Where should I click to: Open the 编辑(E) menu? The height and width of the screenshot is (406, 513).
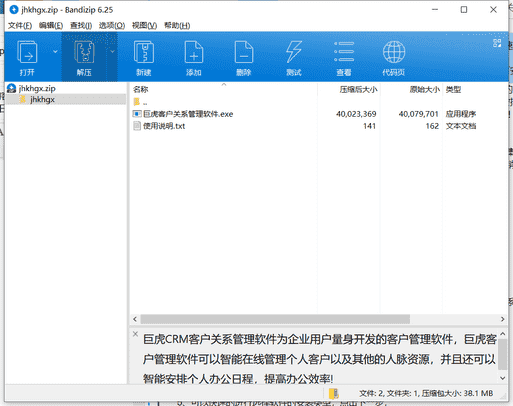pos(51,26)
